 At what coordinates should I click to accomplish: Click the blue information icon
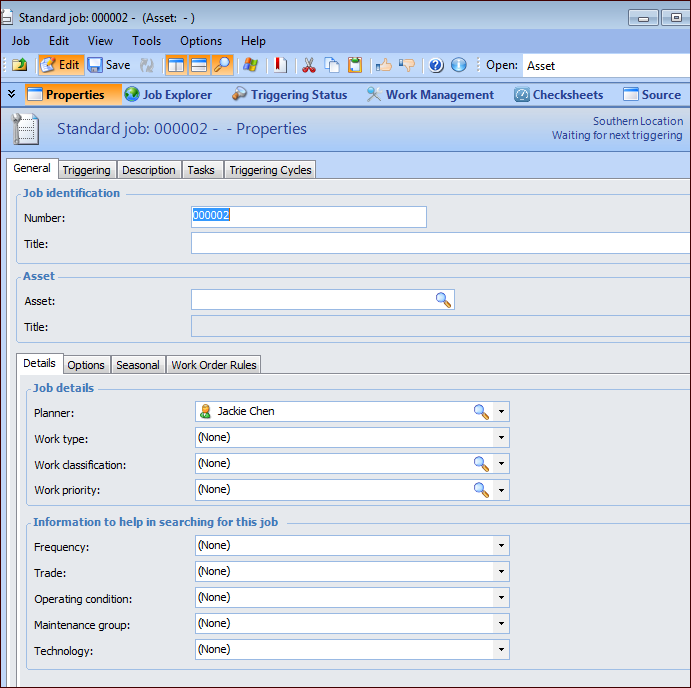tap(459, 65)
